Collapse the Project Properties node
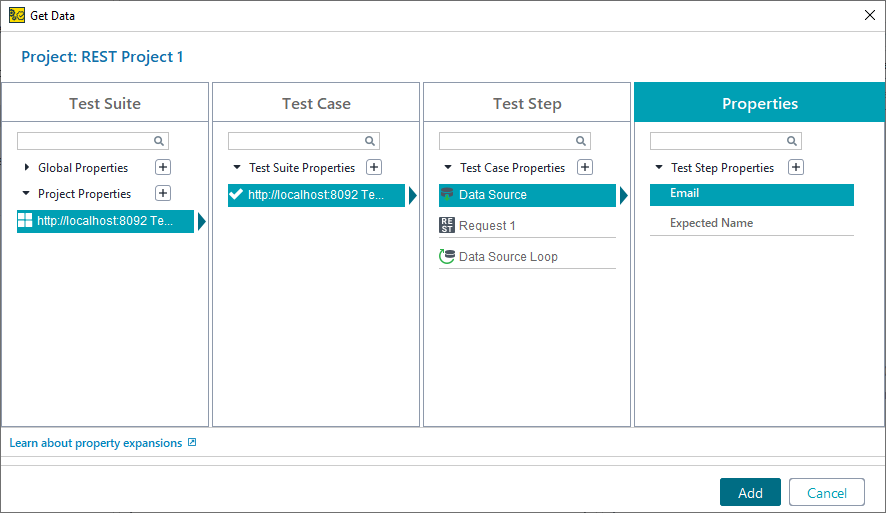Image resolution: width=886 pixels, height=513 pixels. (x=26, y=193)
